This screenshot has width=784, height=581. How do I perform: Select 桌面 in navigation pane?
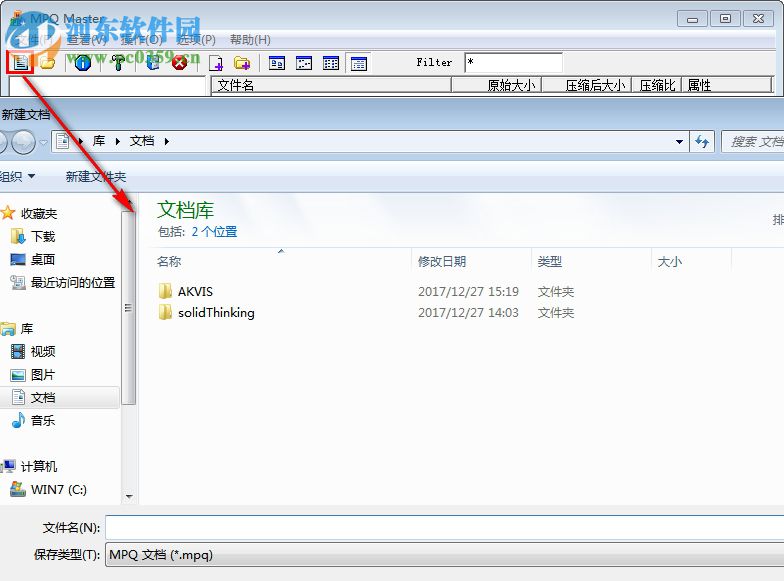42,260
